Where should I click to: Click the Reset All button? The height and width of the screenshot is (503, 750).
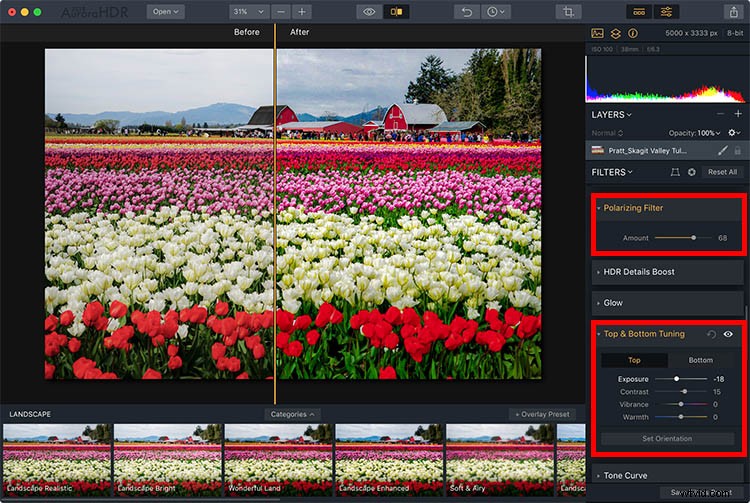[722, 172]
